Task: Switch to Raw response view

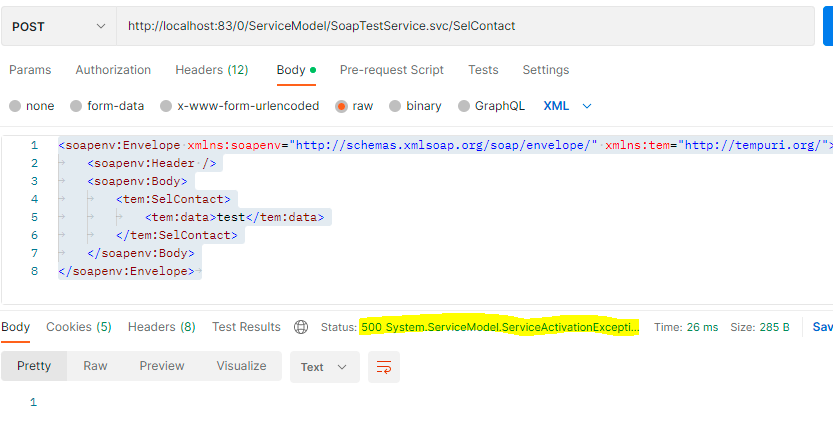Action: click(95, 366)
